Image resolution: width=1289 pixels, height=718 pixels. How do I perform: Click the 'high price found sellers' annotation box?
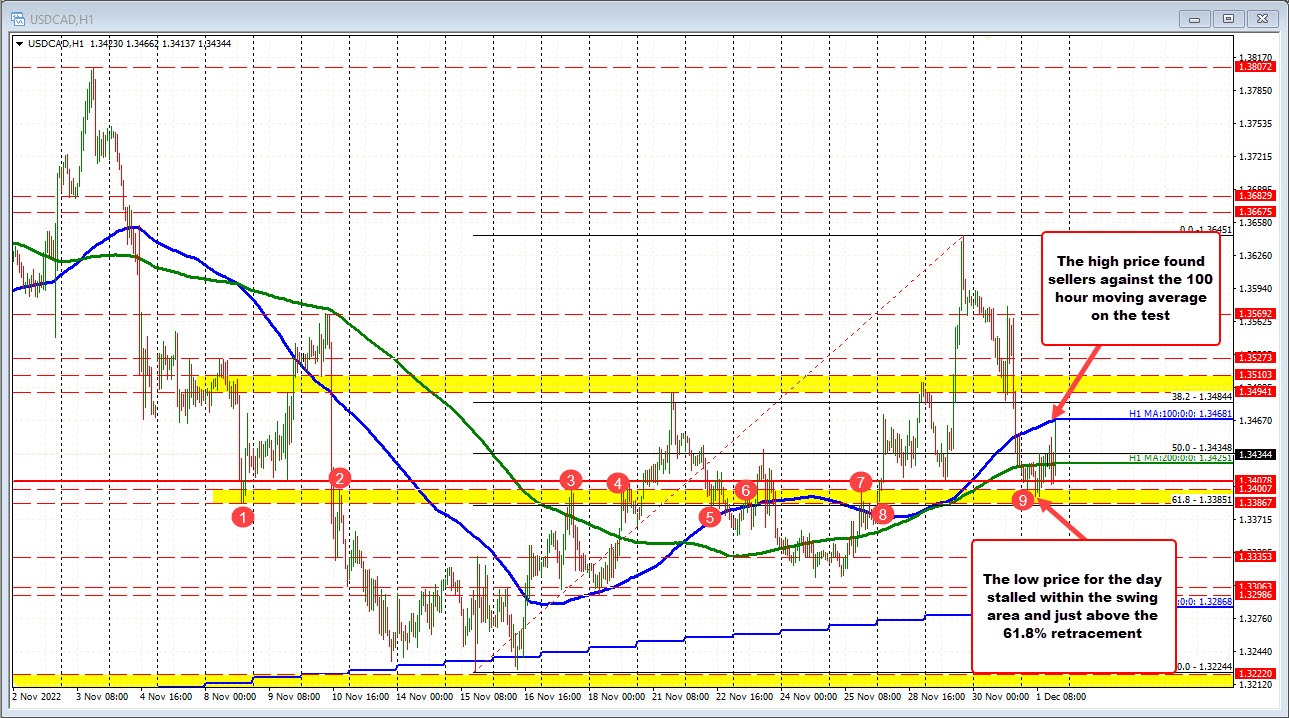(1131, 289)
